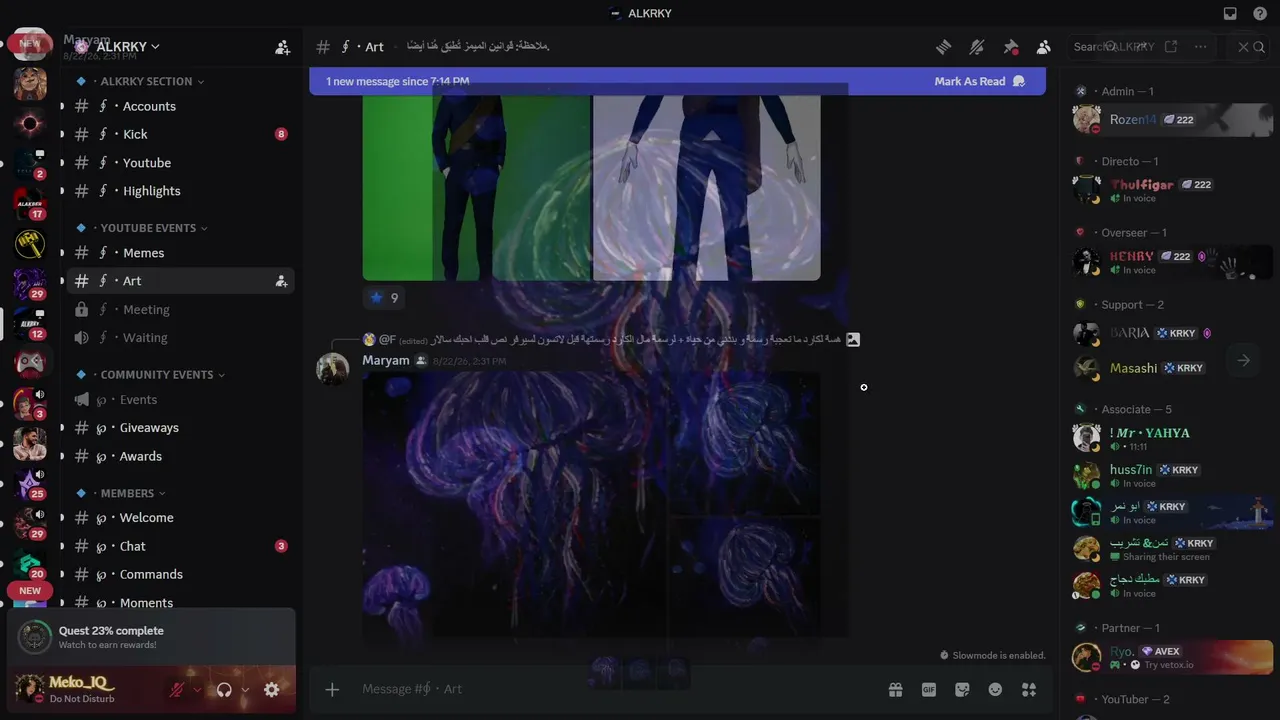The width and height of the screenshot is (1280, 720).
Task: Open the golden hammer server icon
Action: tap(30, 243)
